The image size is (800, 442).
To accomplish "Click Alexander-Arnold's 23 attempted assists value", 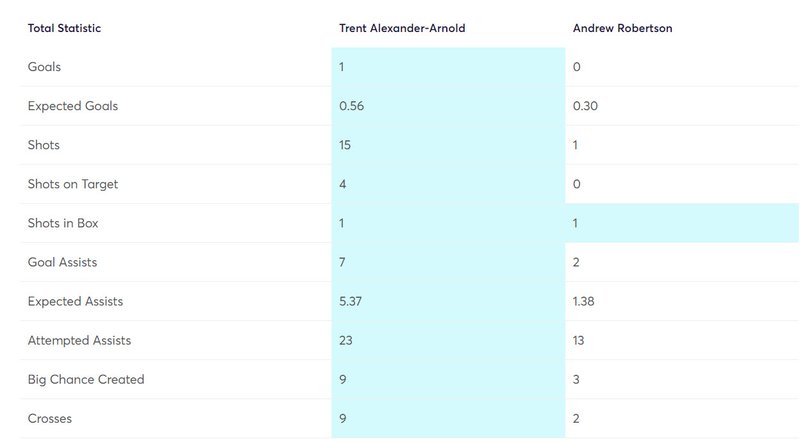I will pyautogui.click(x=346, y=340).
